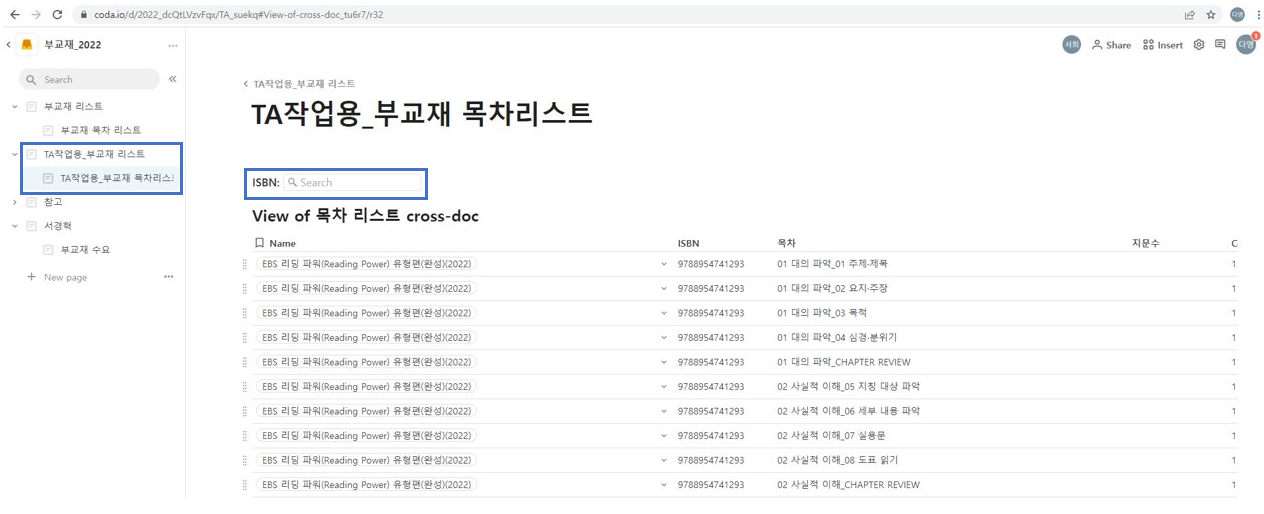This screenshot has height=514, width=1264.
Task: Click the drag handle of the 01 주제·제목 row
Action: [244, 264]
